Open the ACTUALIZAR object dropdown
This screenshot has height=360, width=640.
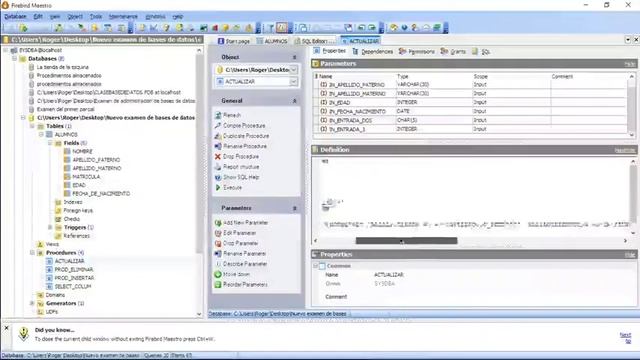[293, 82]
